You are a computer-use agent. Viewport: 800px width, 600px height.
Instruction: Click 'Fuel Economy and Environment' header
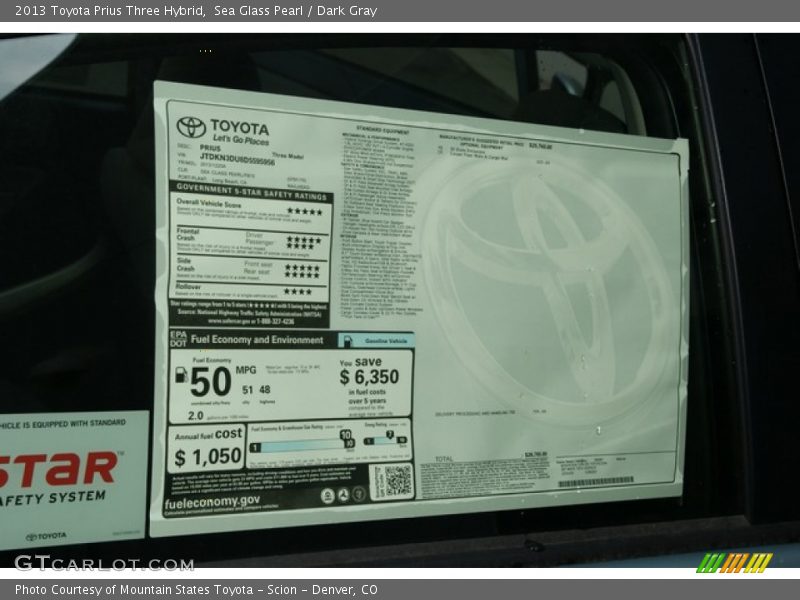point(257,340)
